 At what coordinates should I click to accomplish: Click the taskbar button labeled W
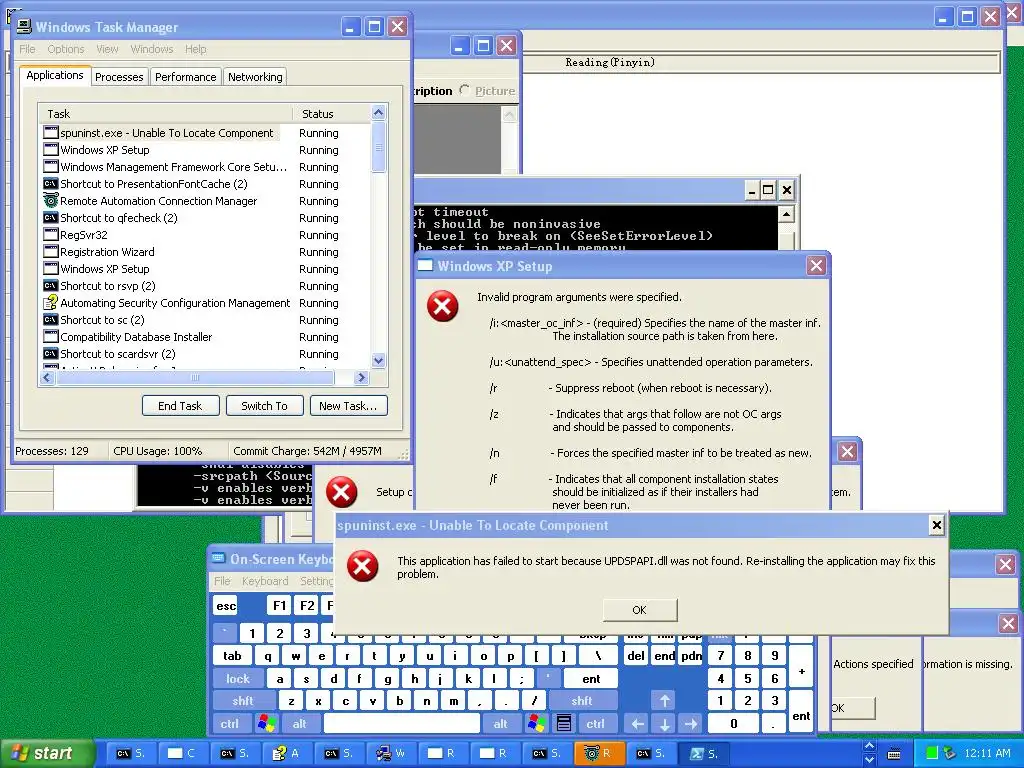[391, 753]
